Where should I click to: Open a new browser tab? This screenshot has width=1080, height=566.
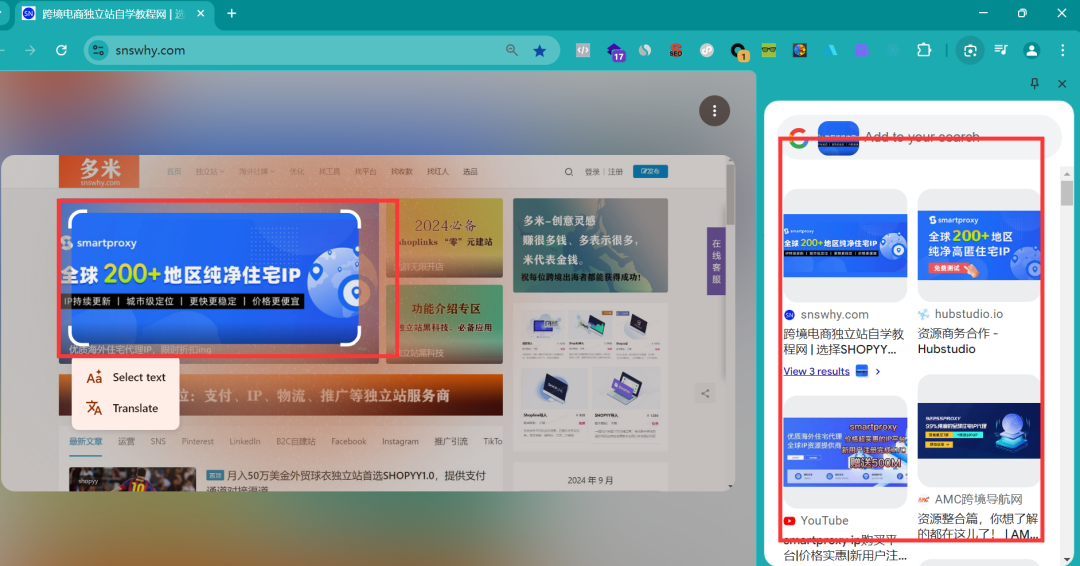tap(231, 14)
